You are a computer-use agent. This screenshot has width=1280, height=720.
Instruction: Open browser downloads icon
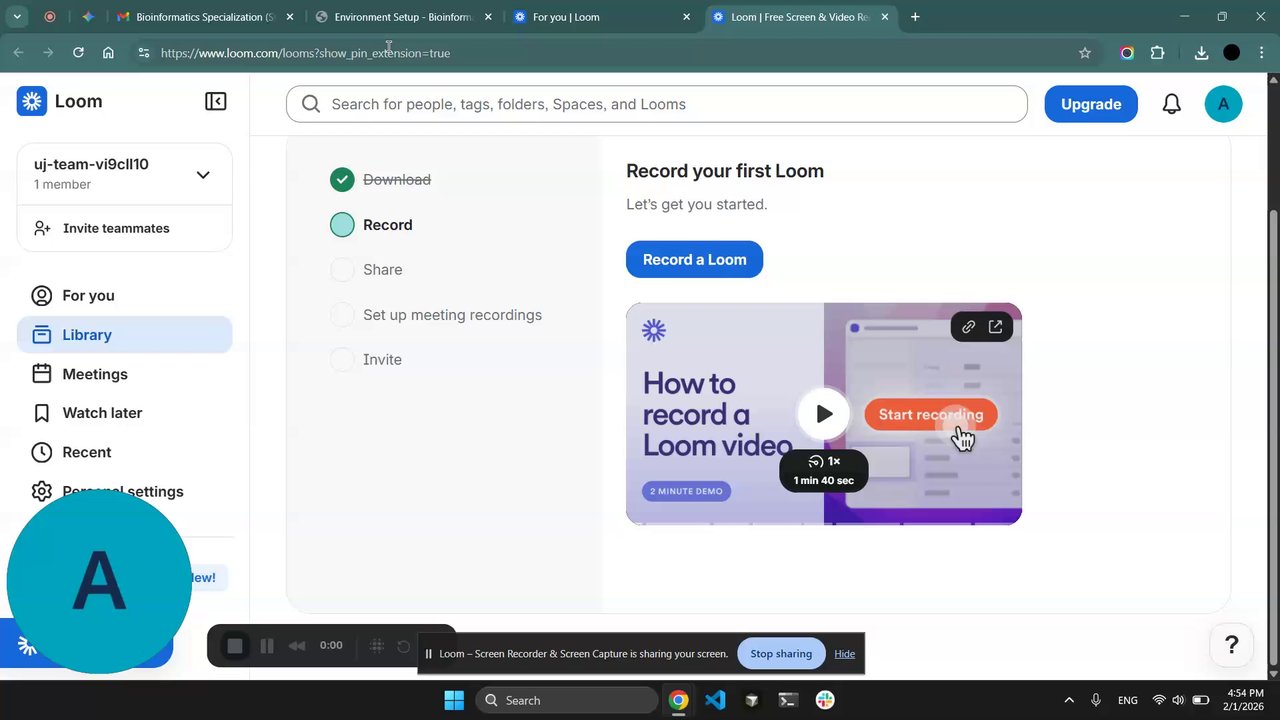pos(1202,53)
